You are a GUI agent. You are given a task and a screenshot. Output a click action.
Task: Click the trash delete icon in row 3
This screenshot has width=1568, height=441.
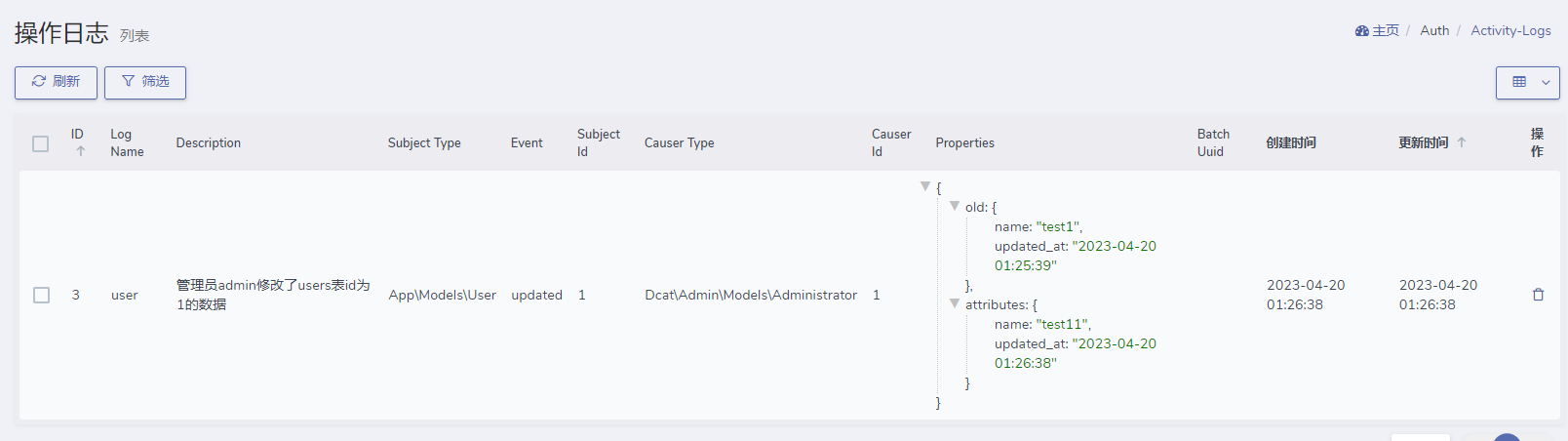click(1538, 295)
